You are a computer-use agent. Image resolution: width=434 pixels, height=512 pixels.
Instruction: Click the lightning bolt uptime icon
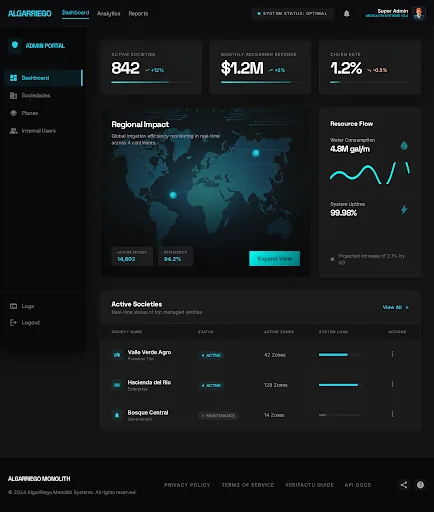pyautogui.click(x=404, y=209)
